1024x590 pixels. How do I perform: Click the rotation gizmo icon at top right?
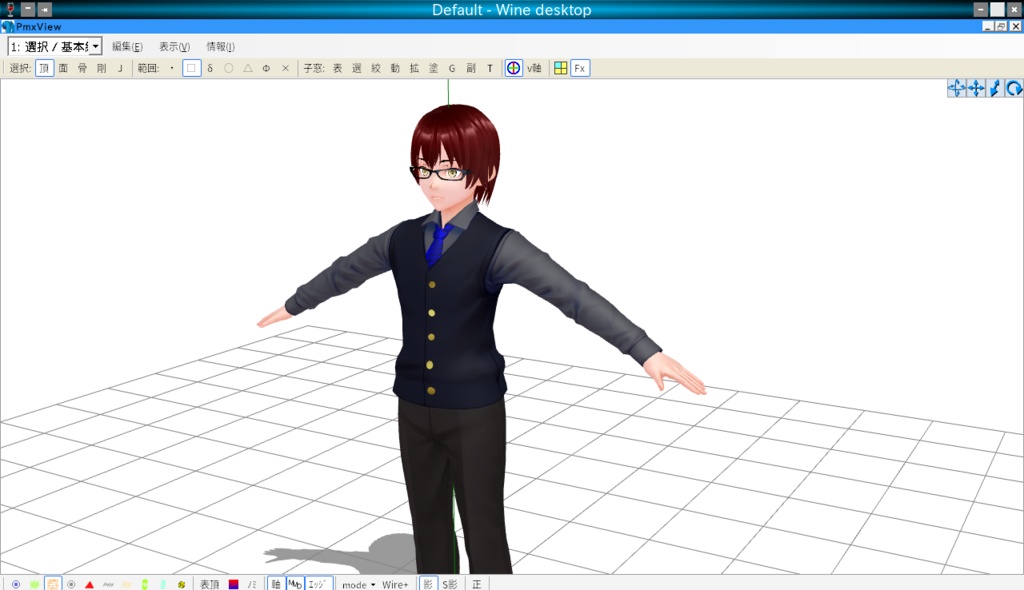click(1014, 88)
